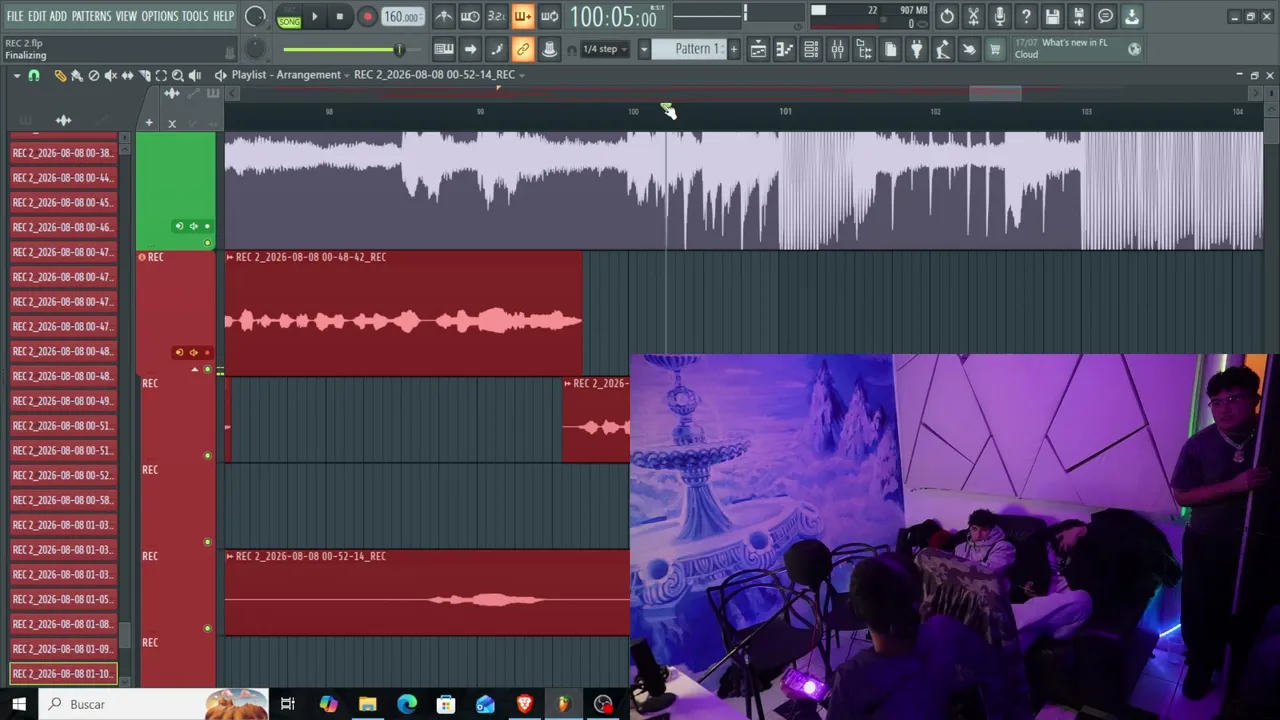Toggle the recording countdown
The height and width of the screenshot is (720, 1280).
[496, 16]
